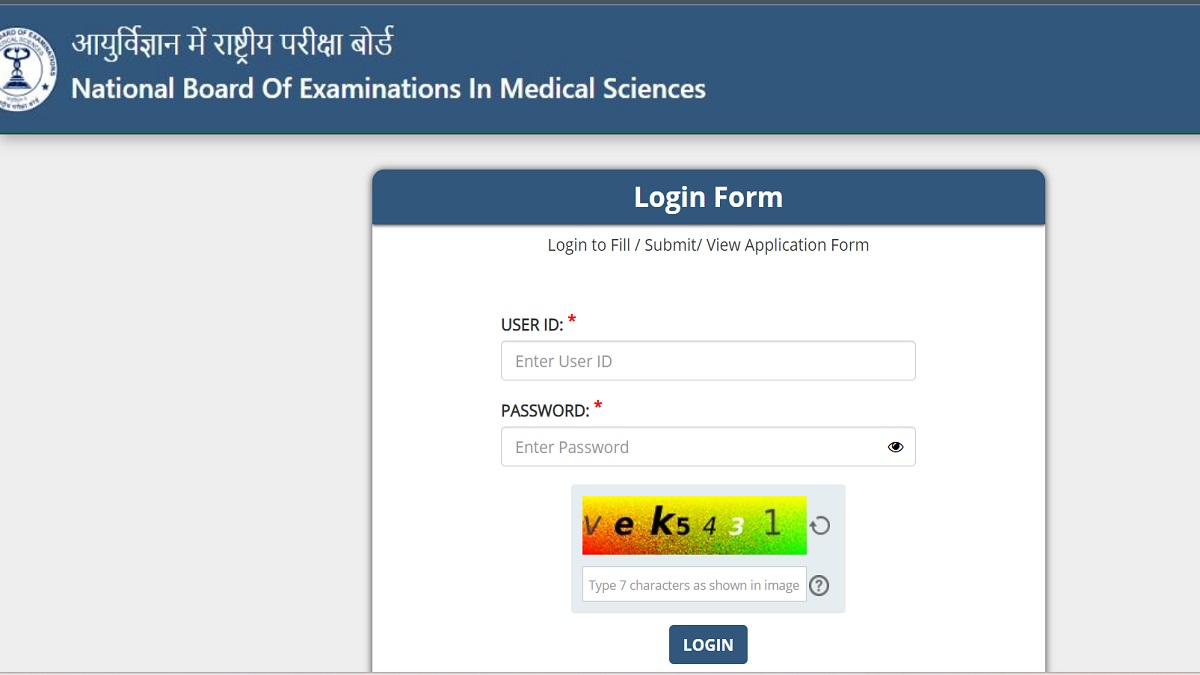This screenshot has width=1200, height=675.
Task: Click National Board Of Examinations title
Action: click(388, 89)
